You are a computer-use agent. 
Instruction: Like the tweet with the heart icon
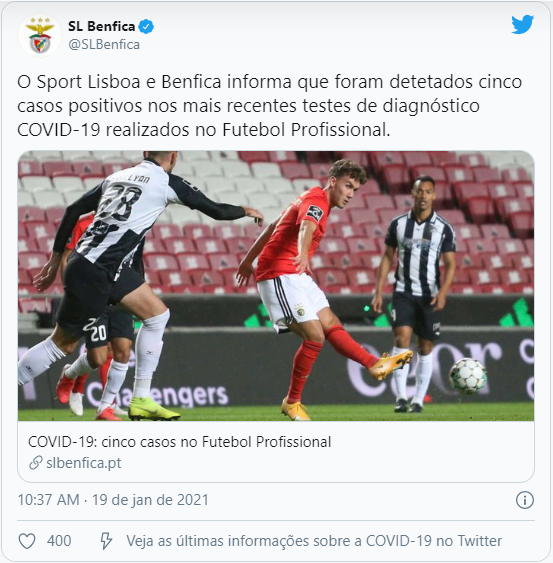(27, 540)
